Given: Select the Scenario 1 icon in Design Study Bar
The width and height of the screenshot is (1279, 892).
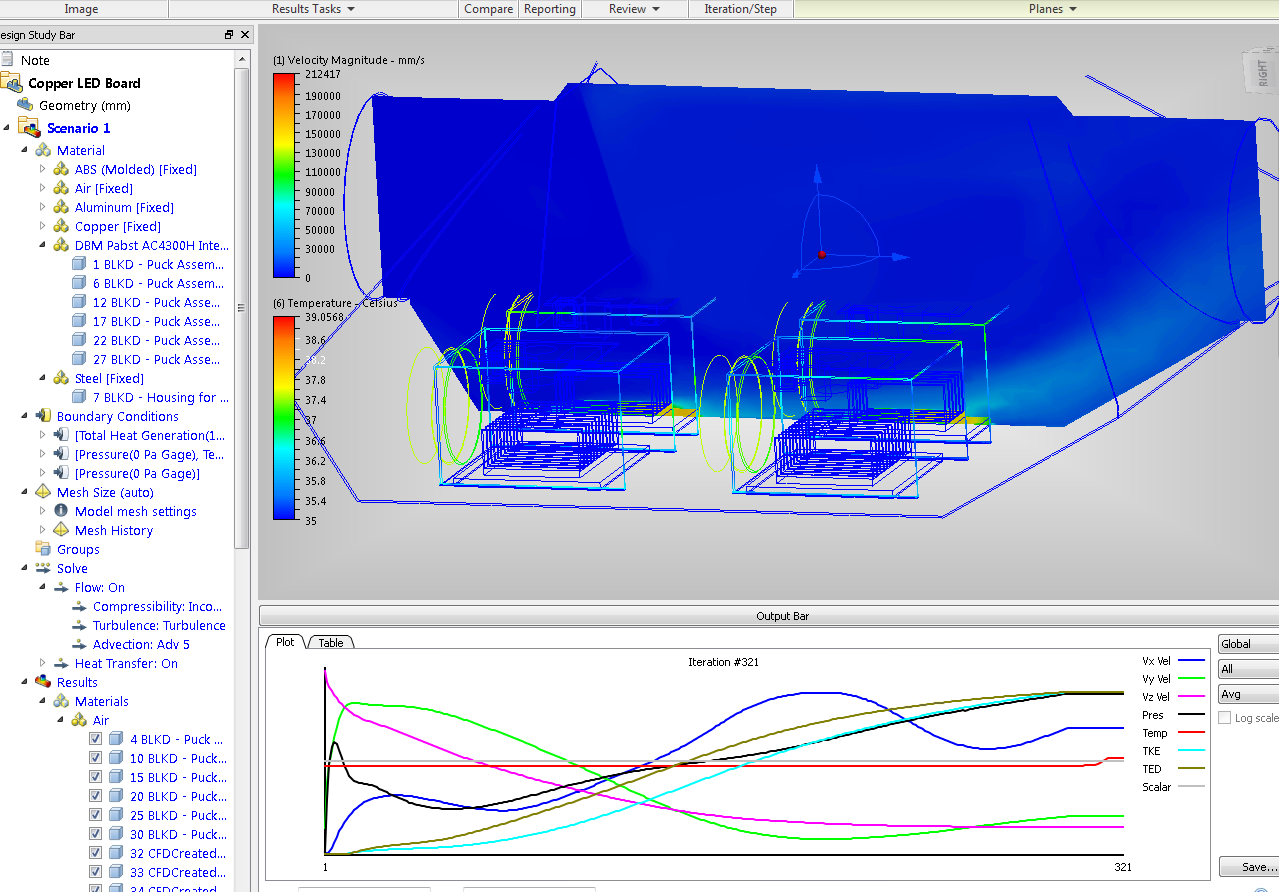Looking at the screenshot, I should [x=29, y=128].
